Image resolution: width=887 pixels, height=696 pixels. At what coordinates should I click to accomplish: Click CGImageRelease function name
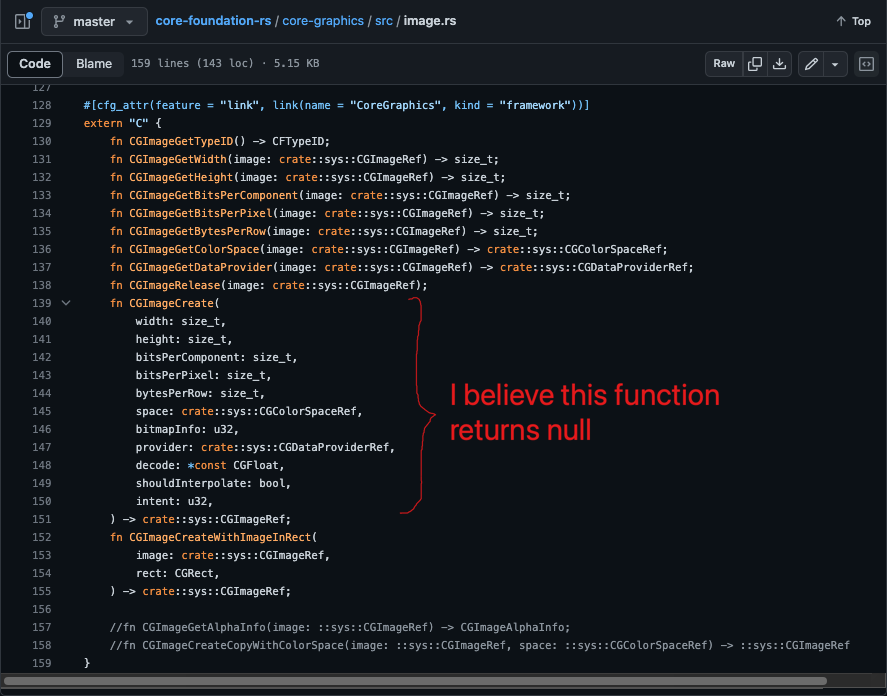pyautogui.click(x=174, y=286)
